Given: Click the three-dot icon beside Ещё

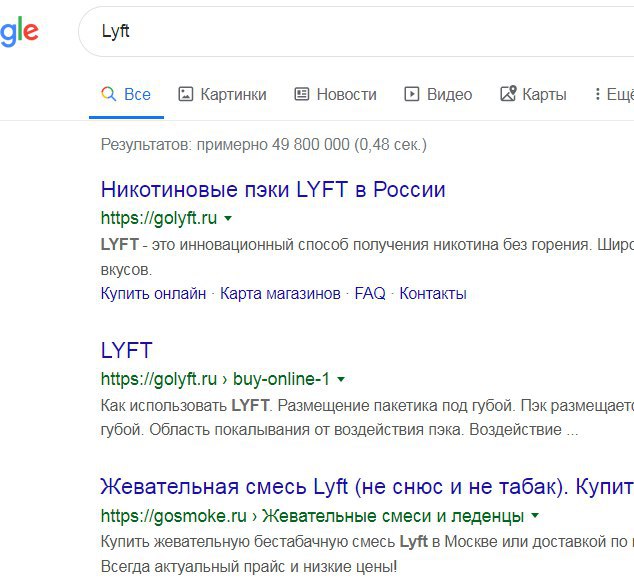Looking at the screenshot, I should (597, 94).
